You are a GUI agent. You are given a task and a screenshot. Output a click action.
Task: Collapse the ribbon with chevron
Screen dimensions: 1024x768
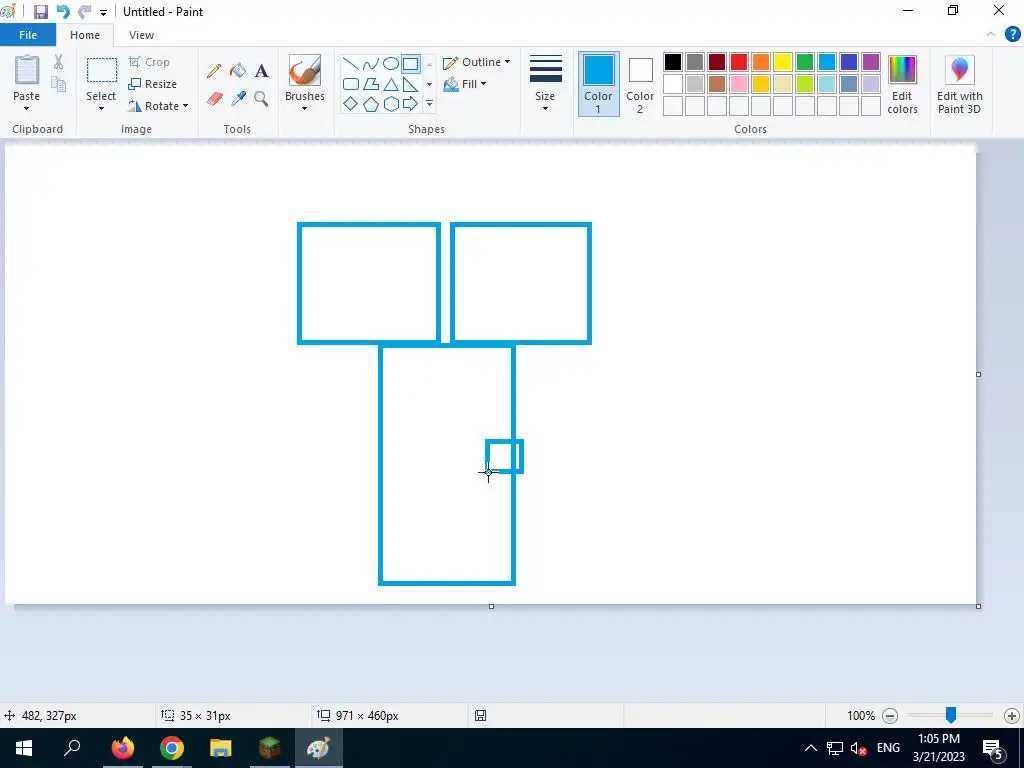coord(991,35)
